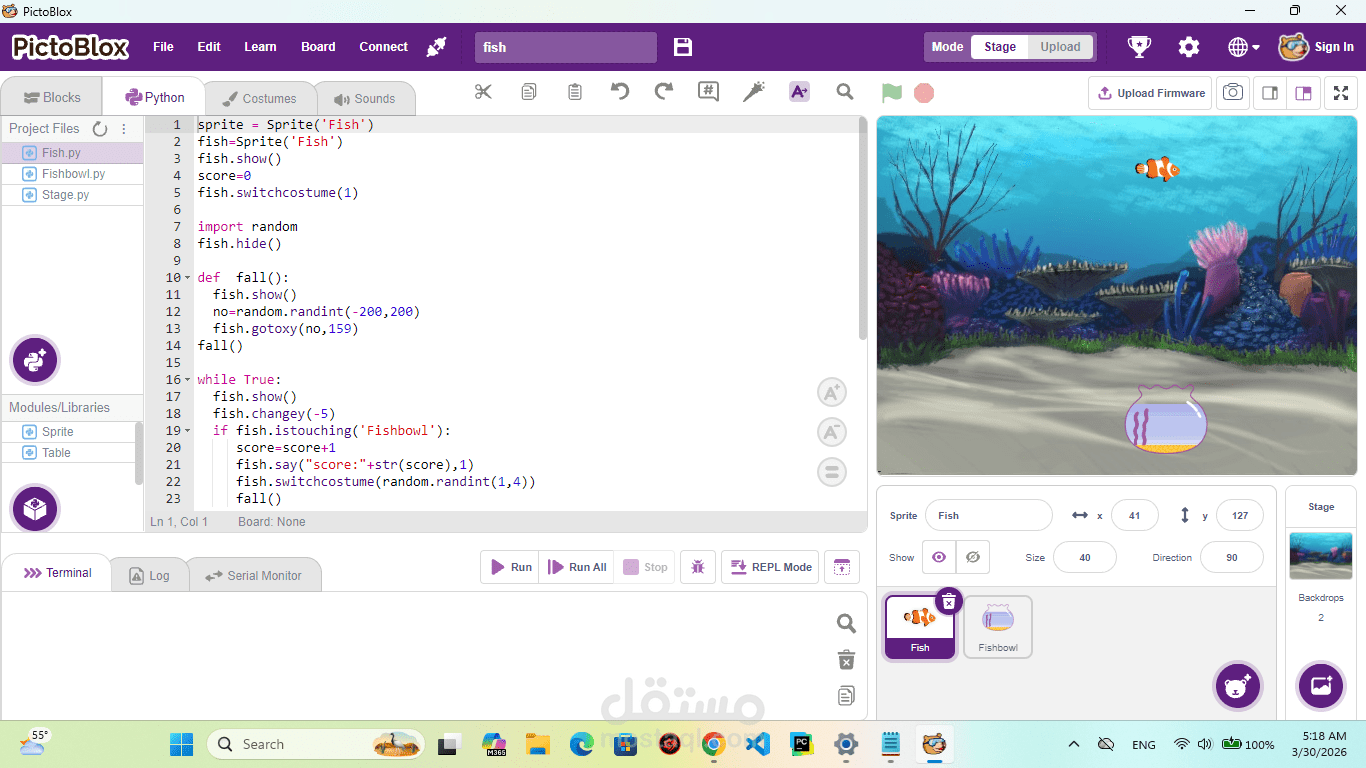Click the project name field fish

[565, 47]
